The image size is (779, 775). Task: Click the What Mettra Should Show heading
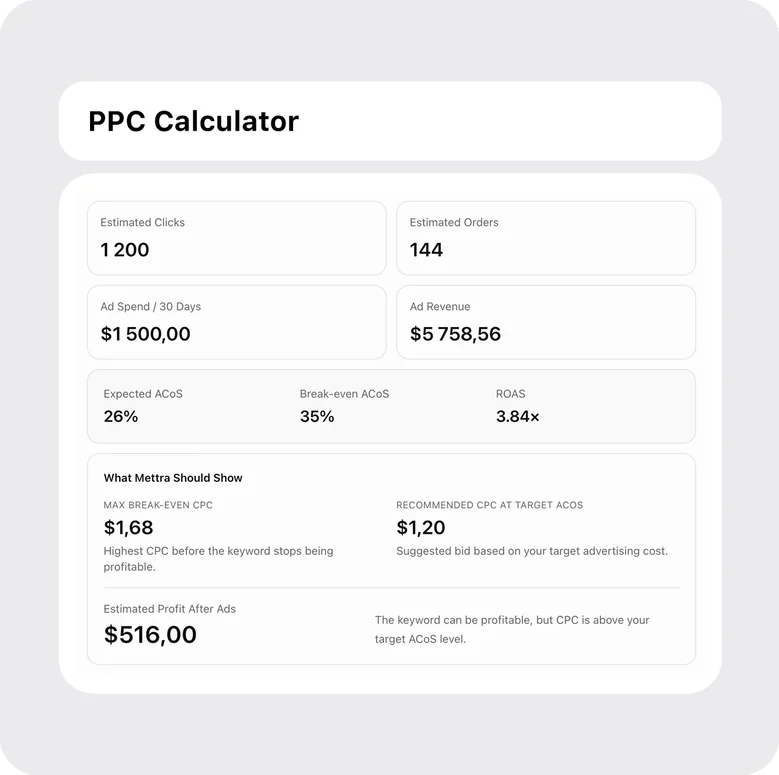point(173,478)
